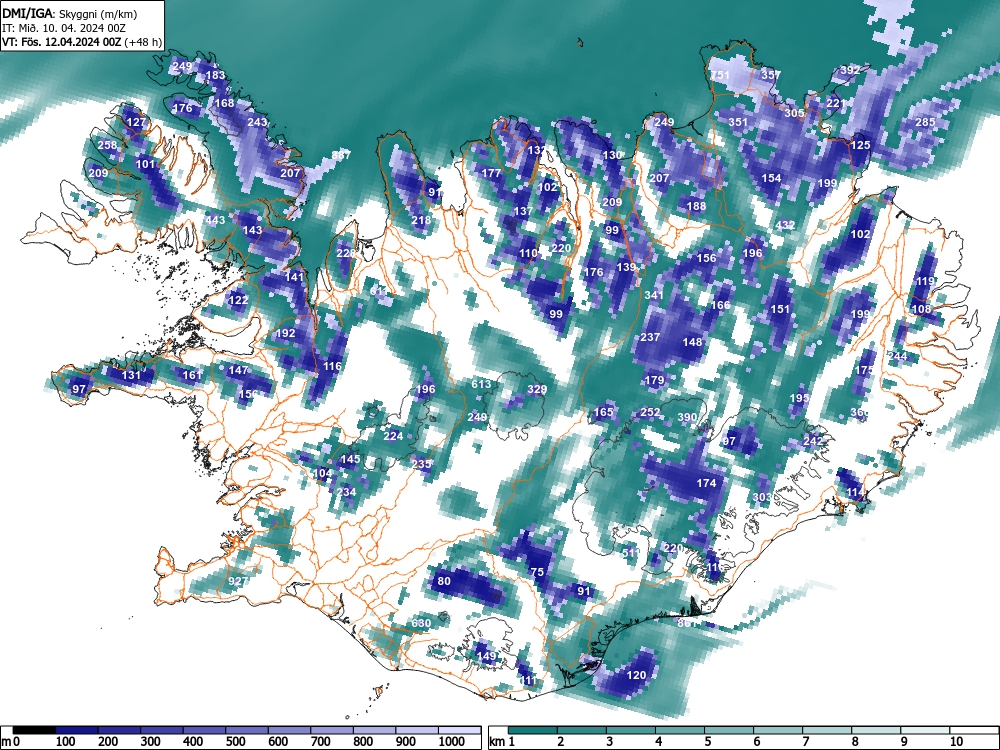Screen dimensions: 1000x750
Task: Click the visibility value 243 on the map
Action: pyautogui.click(x=257, y=122)
